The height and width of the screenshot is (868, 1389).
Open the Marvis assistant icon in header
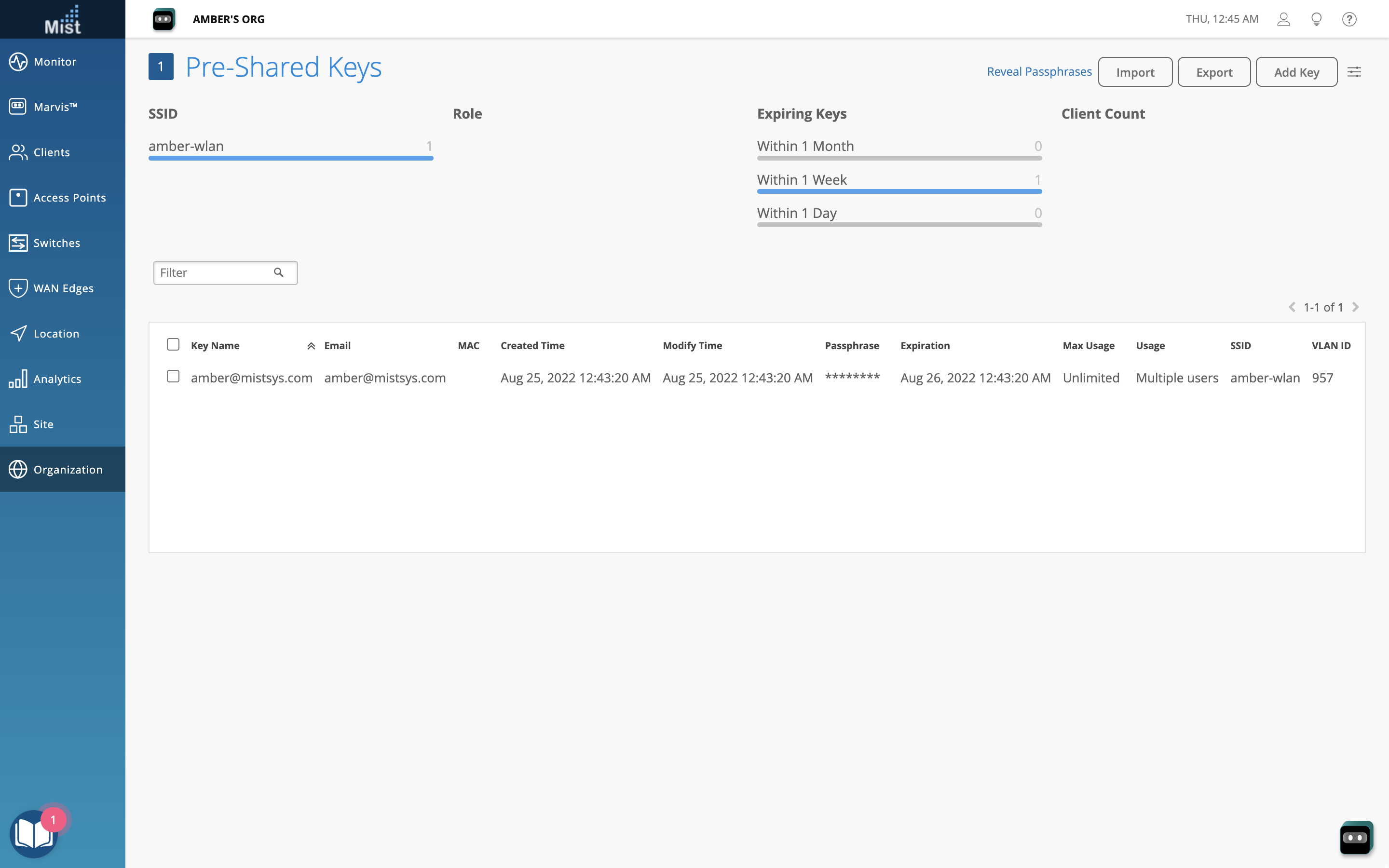163,19
